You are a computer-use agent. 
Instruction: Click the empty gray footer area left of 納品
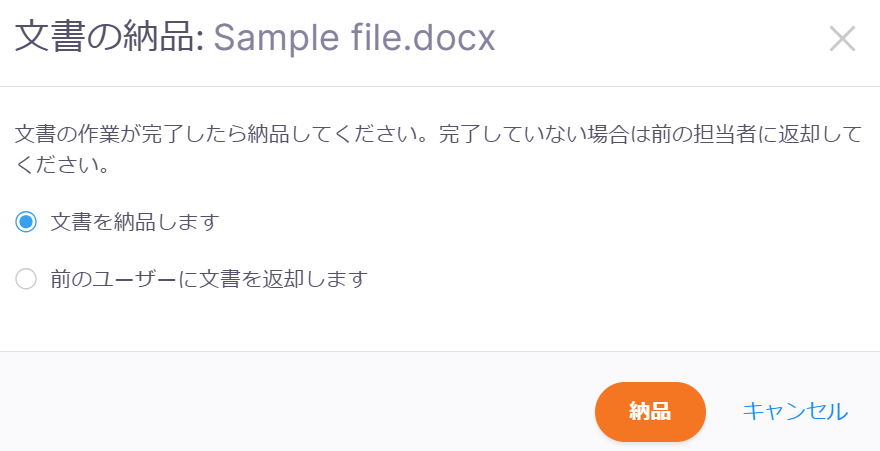pyautogui.click(x=300, y=410)
